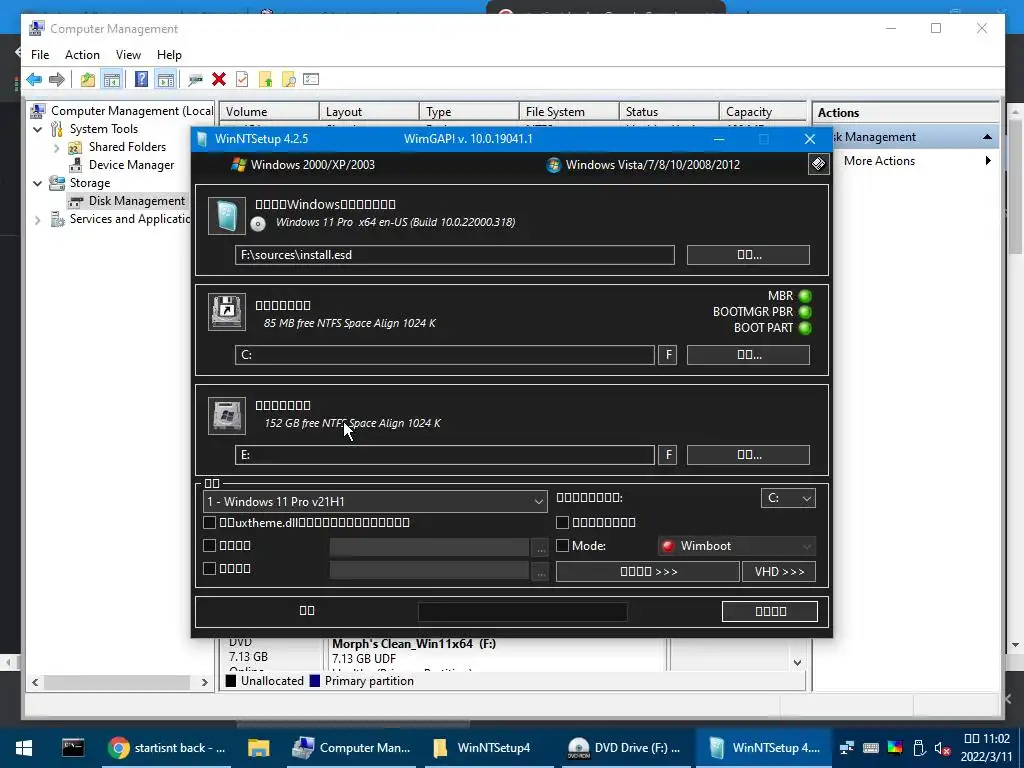The width and height of the screenshot is (1024, 768).
Task: Select Device Manager in the console tree
Action: [x=131, y=165]
